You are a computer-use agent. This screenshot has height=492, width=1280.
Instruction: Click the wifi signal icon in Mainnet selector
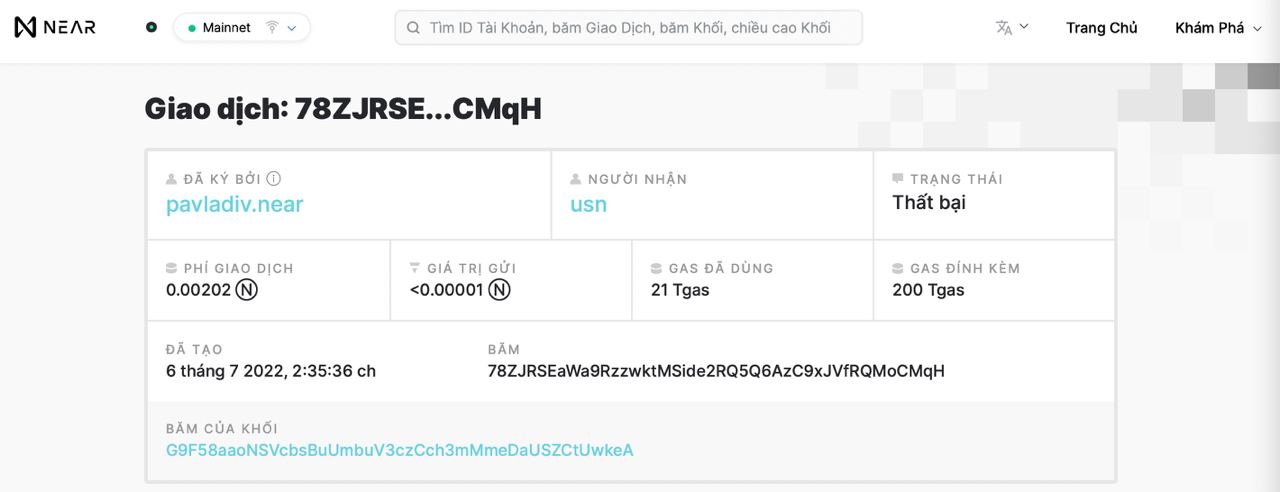tap(272, 28)
